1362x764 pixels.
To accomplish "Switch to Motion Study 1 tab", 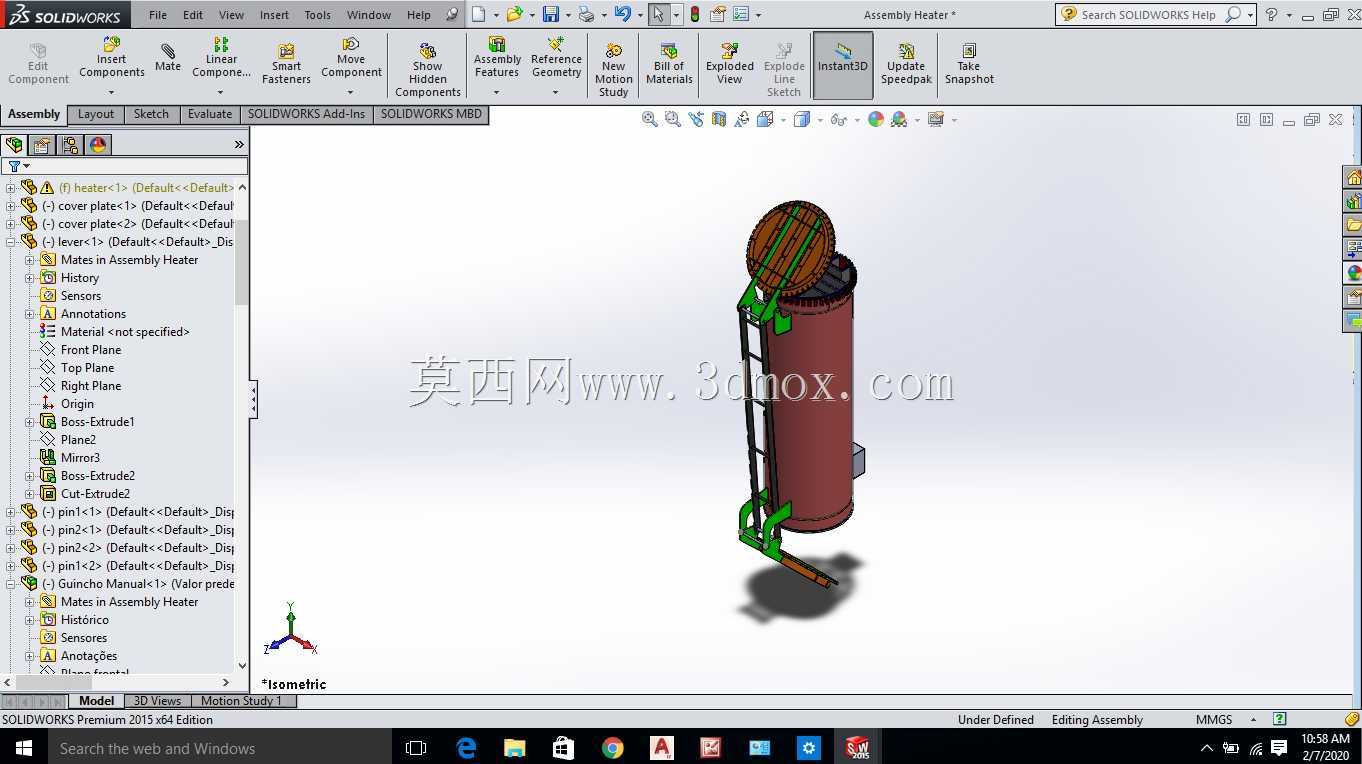I will point(241,701).
